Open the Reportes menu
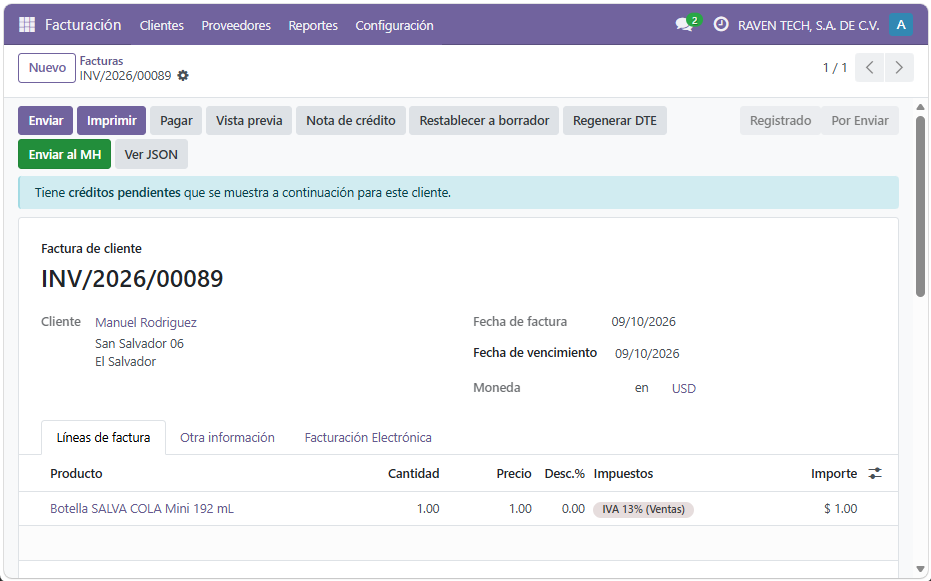931x581 pixels. (x=313, y=26)
